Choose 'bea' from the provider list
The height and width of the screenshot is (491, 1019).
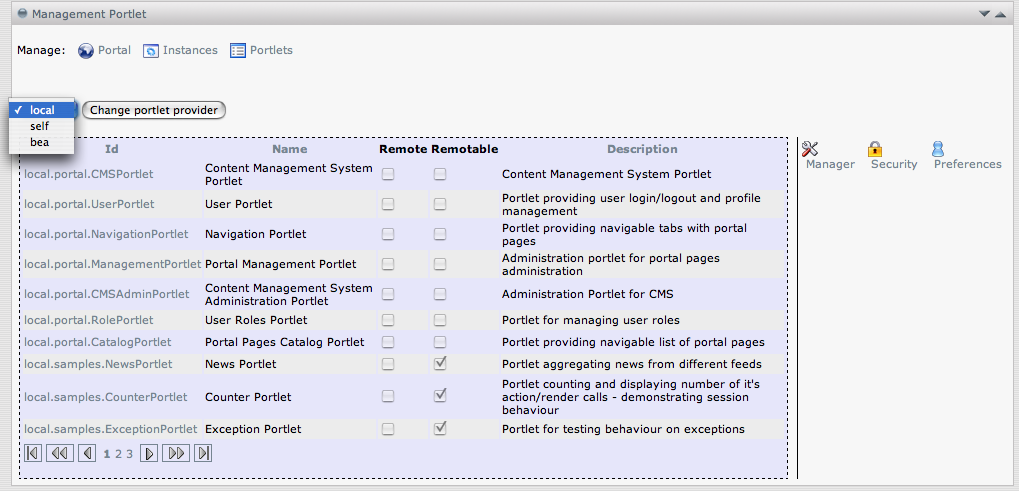tap(40, 142)
